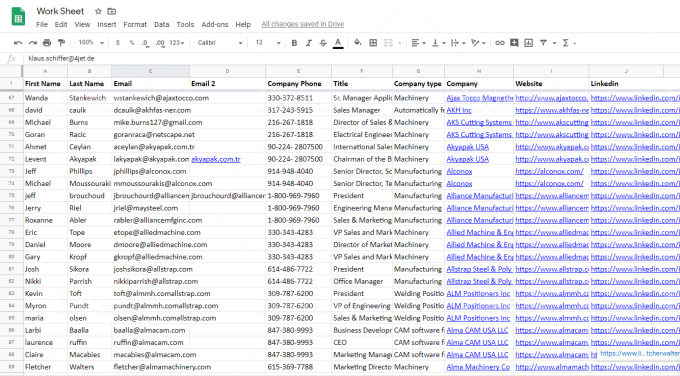Click the Insert chart icon
680x376 pixels.
point(528,43)
